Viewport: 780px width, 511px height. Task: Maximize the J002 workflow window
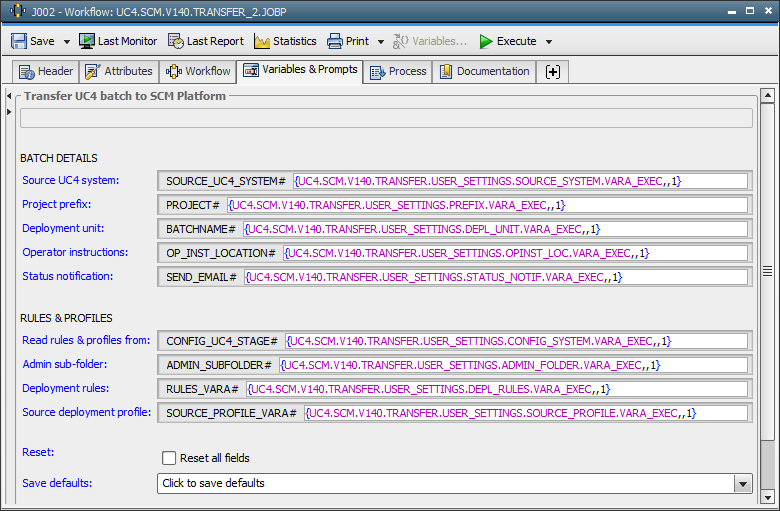(750, 11)
